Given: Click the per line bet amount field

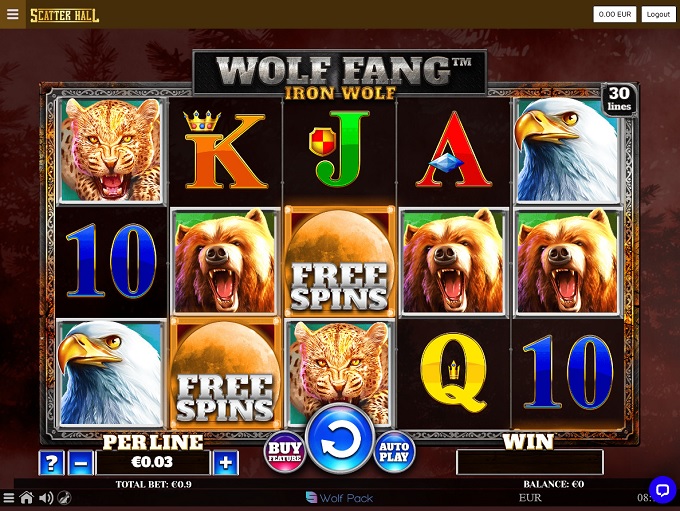Looking at the screenshot, I should (x=153, y=462).
